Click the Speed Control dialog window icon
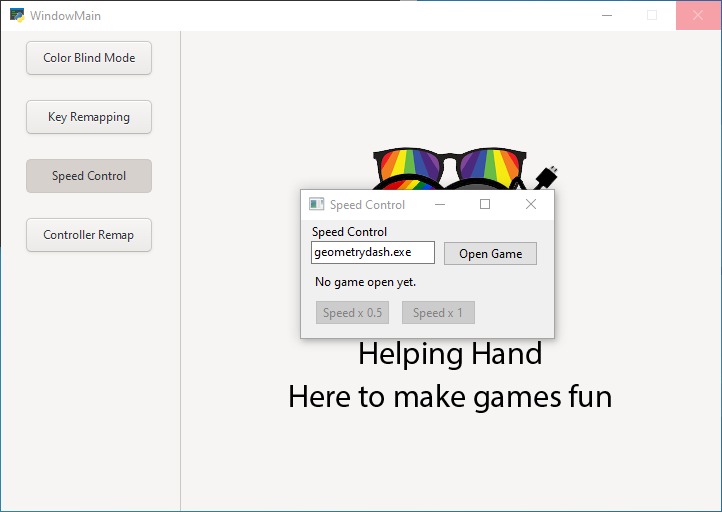The width and height of the screenshot is (722, 512). (316, 204)
